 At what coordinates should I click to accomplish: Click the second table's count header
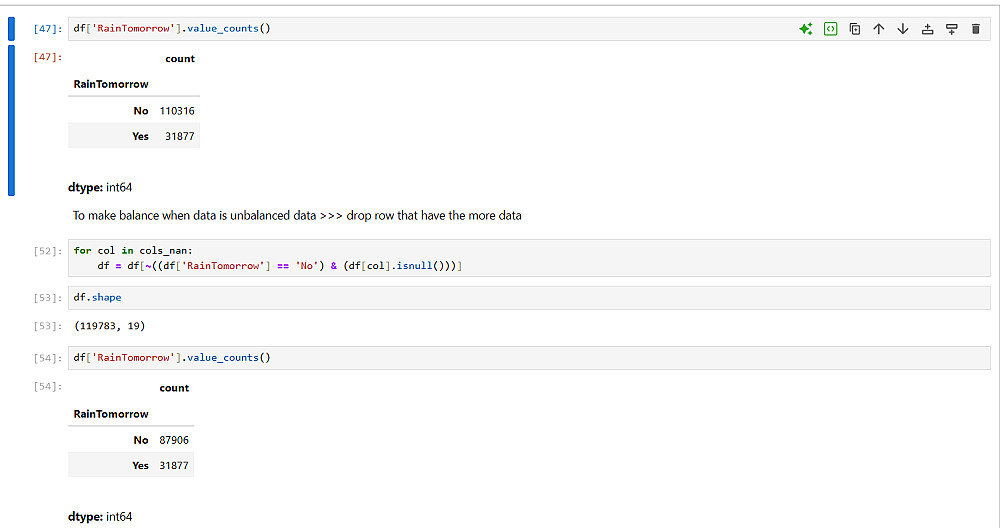tap(174, 388)
